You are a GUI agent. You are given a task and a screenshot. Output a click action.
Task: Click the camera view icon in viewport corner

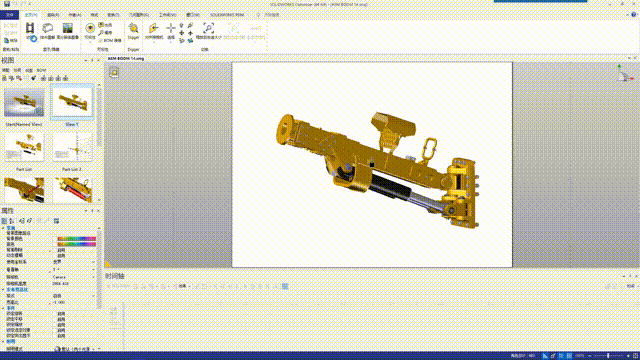tap(115, 73)
